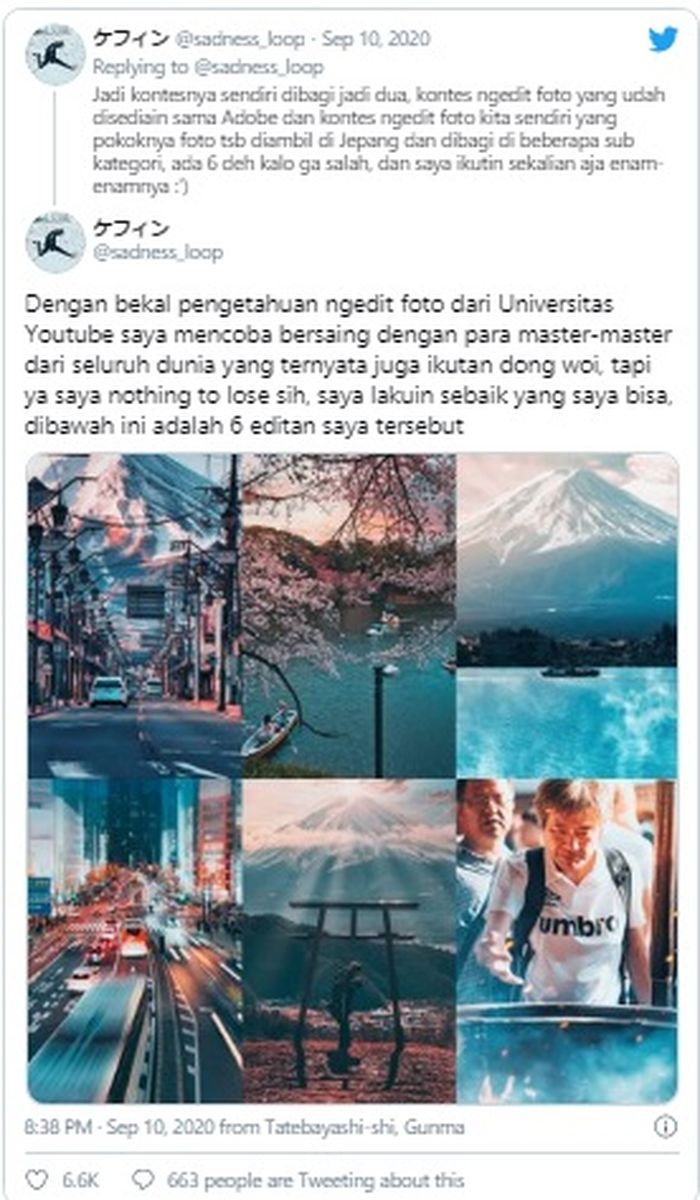Open the main tweet's profile avatar
Screen dimensions: 700x1200
[x=56, y=242]
